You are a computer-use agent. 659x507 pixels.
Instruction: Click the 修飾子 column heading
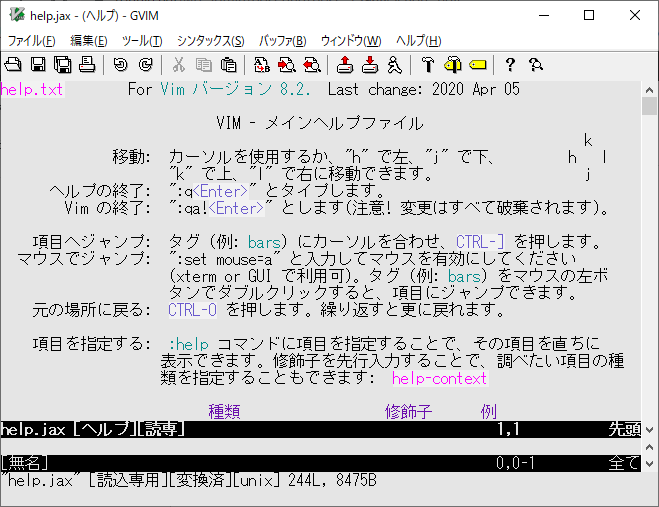coord(409,412)
